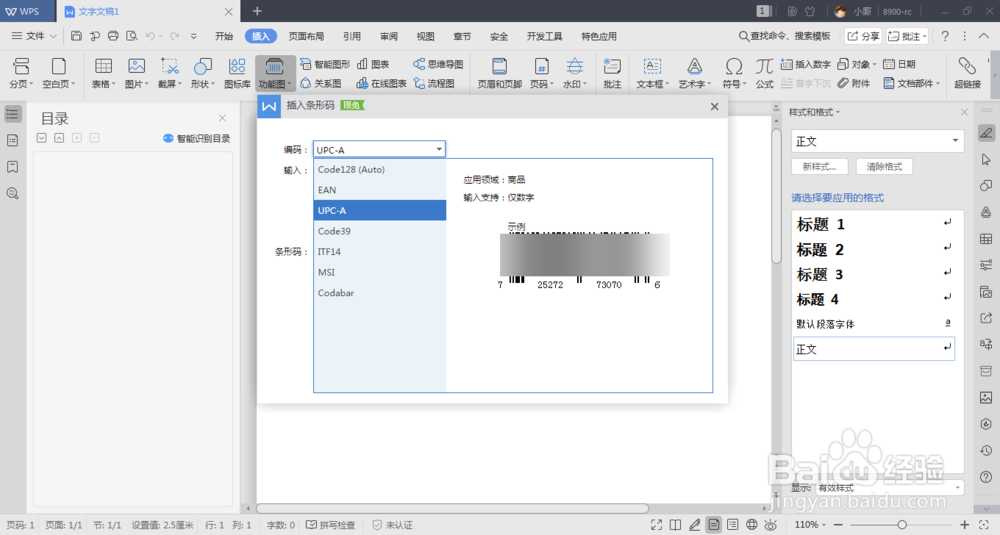
Task: Expand the 文件 menu dropdown arrow
Action: [54, 36]
